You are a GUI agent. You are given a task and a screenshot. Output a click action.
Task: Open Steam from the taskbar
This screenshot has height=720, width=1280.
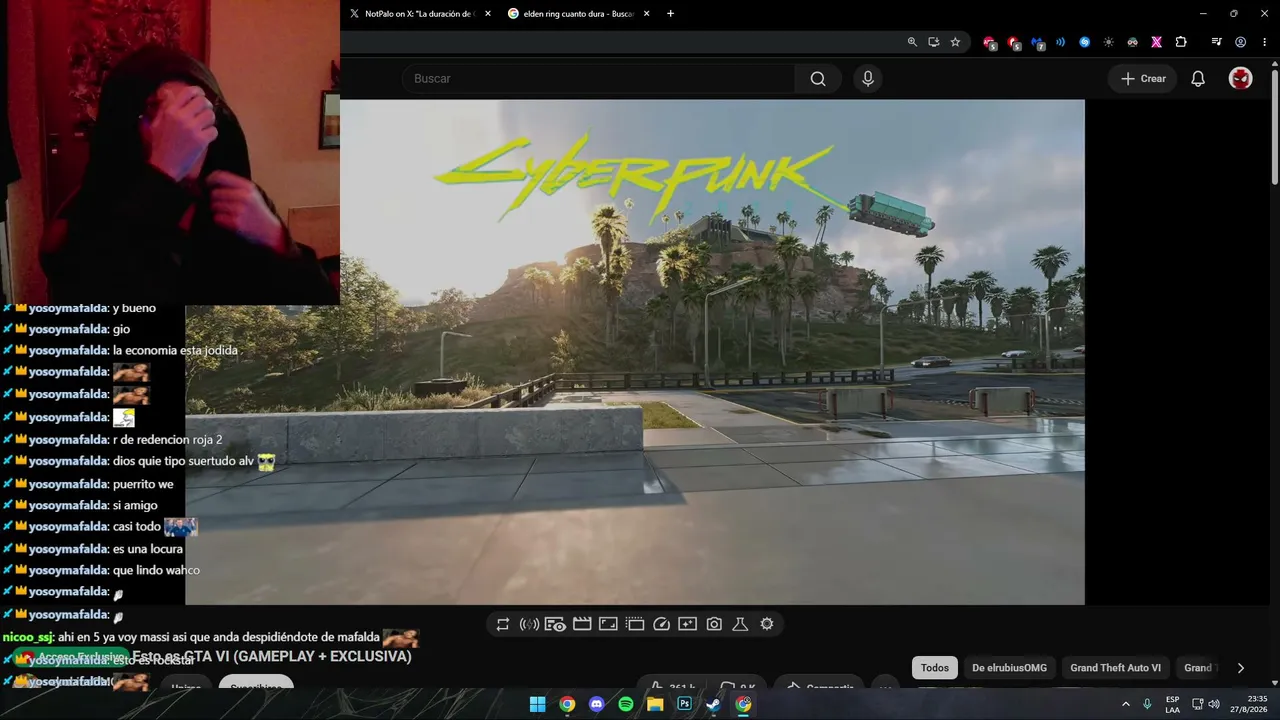713,704
